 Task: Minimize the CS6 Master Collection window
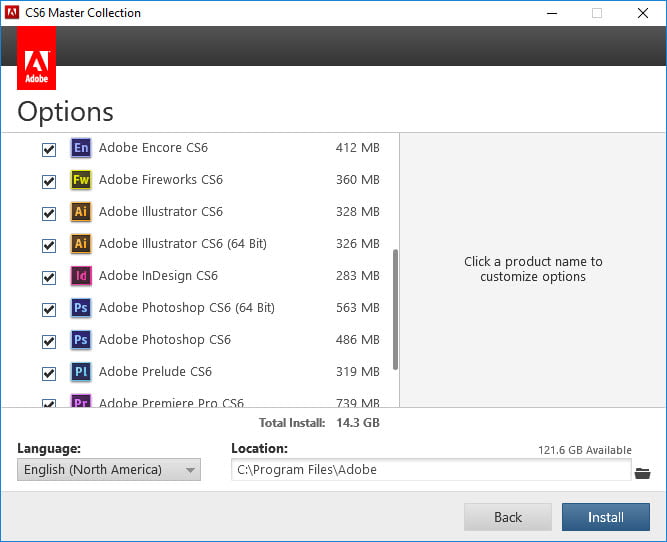click(x=552, y=13)
